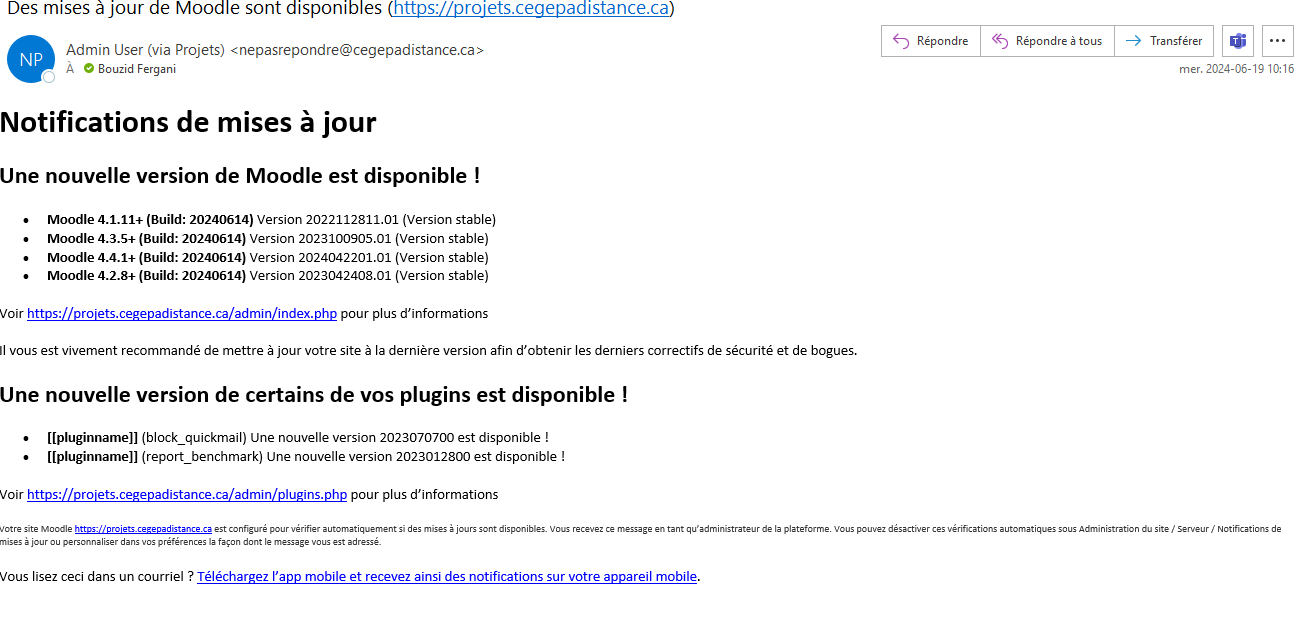The height and width of the screenshot is (644, 1298).
Task: Click Répondre à tous button
Action: [1047, 41]
